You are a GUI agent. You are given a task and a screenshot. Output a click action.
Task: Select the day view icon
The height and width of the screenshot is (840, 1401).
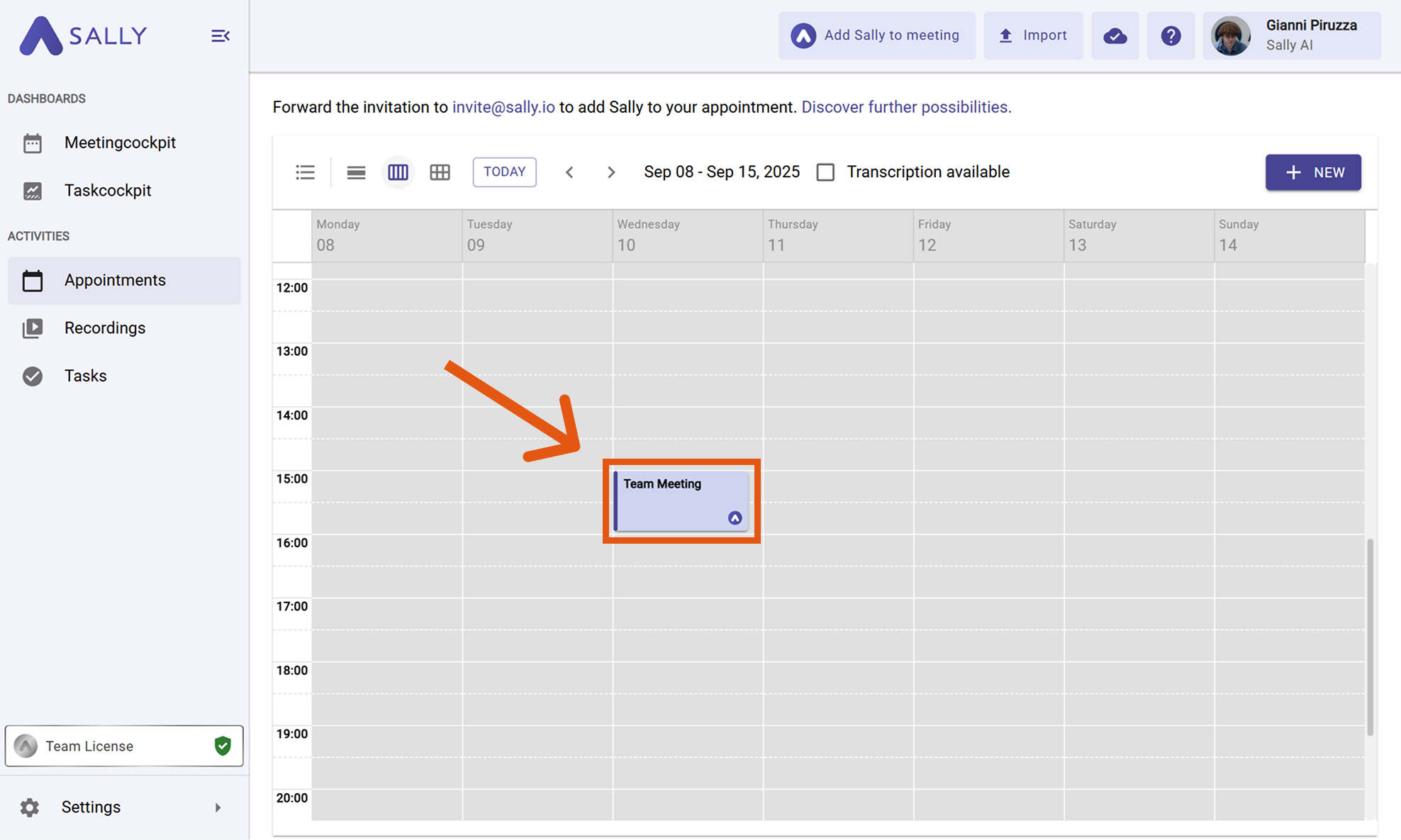tap(356, 172)
